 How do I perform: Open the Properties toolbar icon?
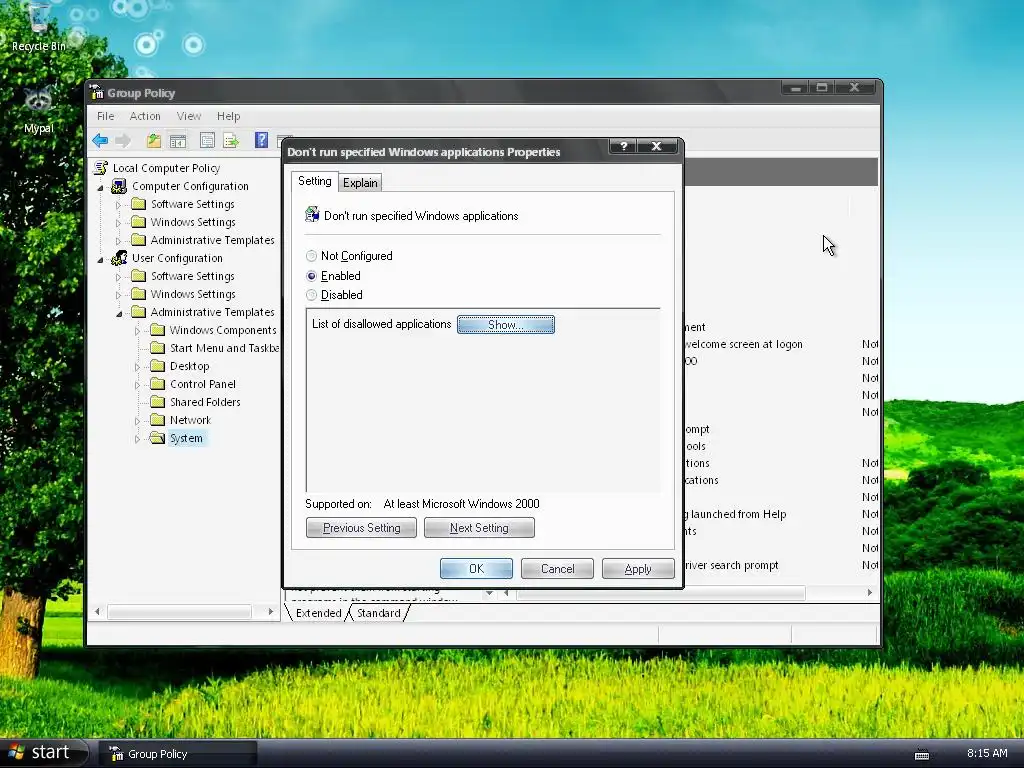[207, 140]
